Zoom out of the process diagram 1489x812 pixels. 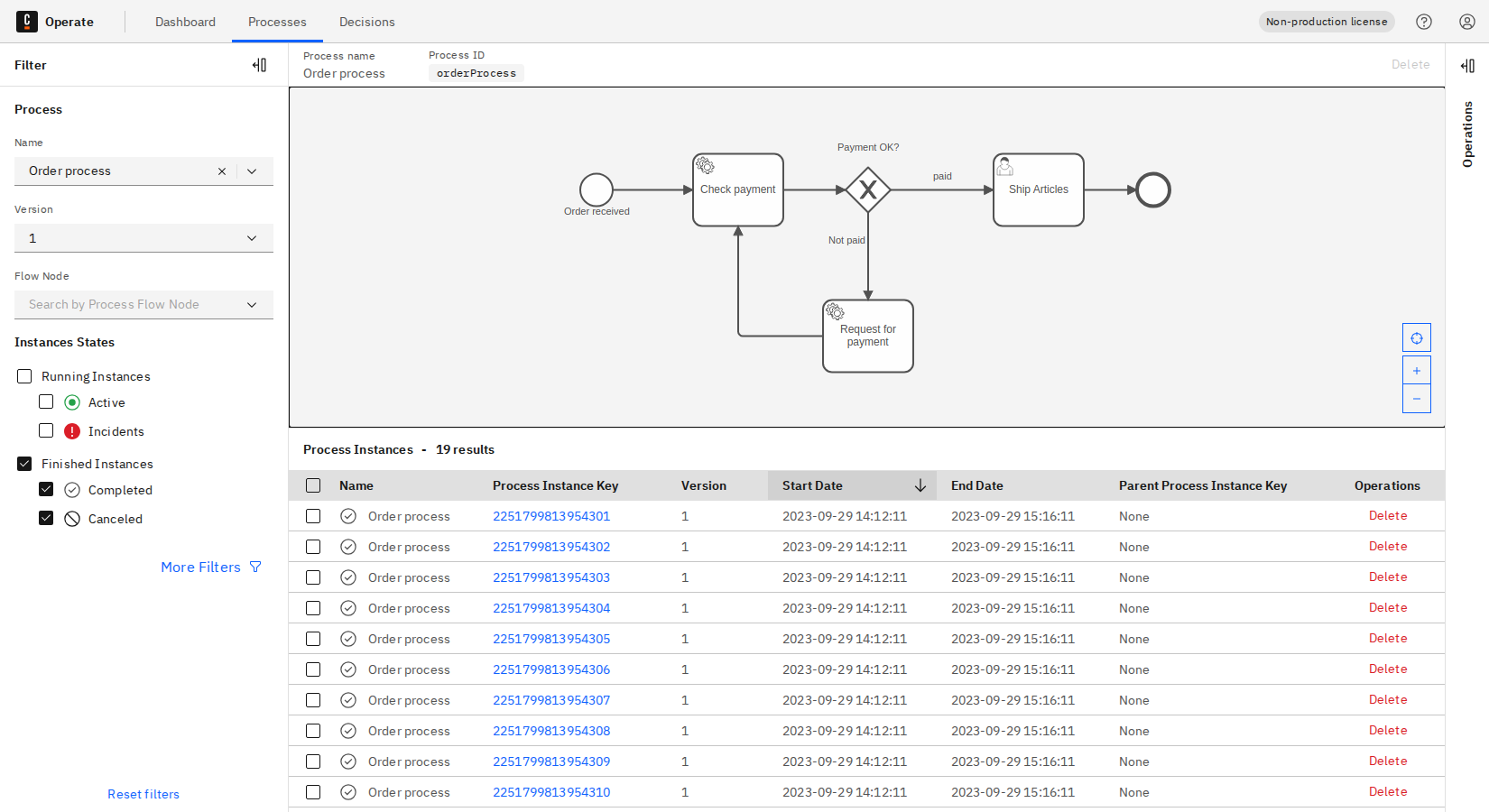point(1416,398)
